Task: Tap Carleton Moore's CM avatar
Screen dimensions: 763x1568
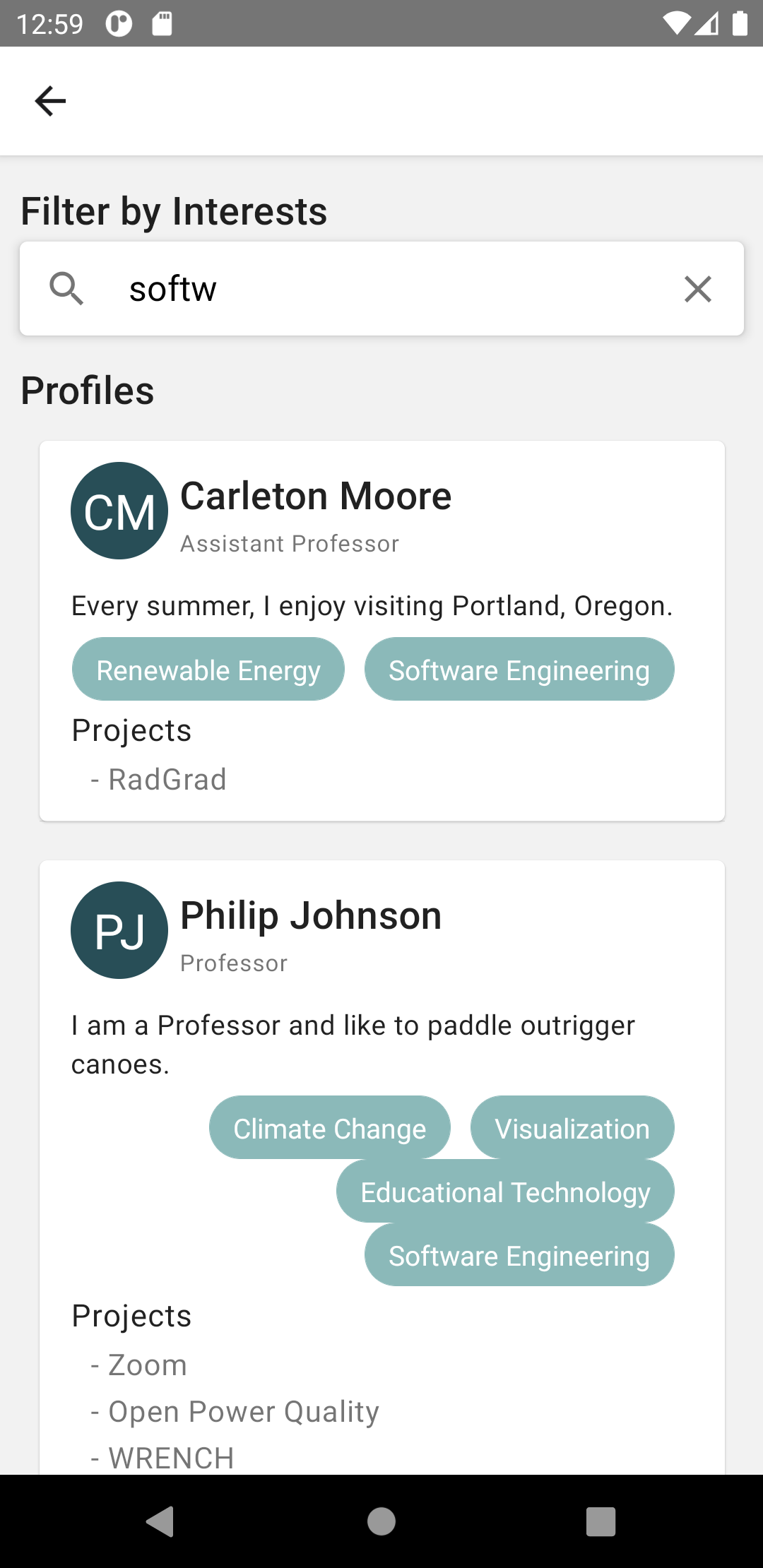Action: coord(119,511)
